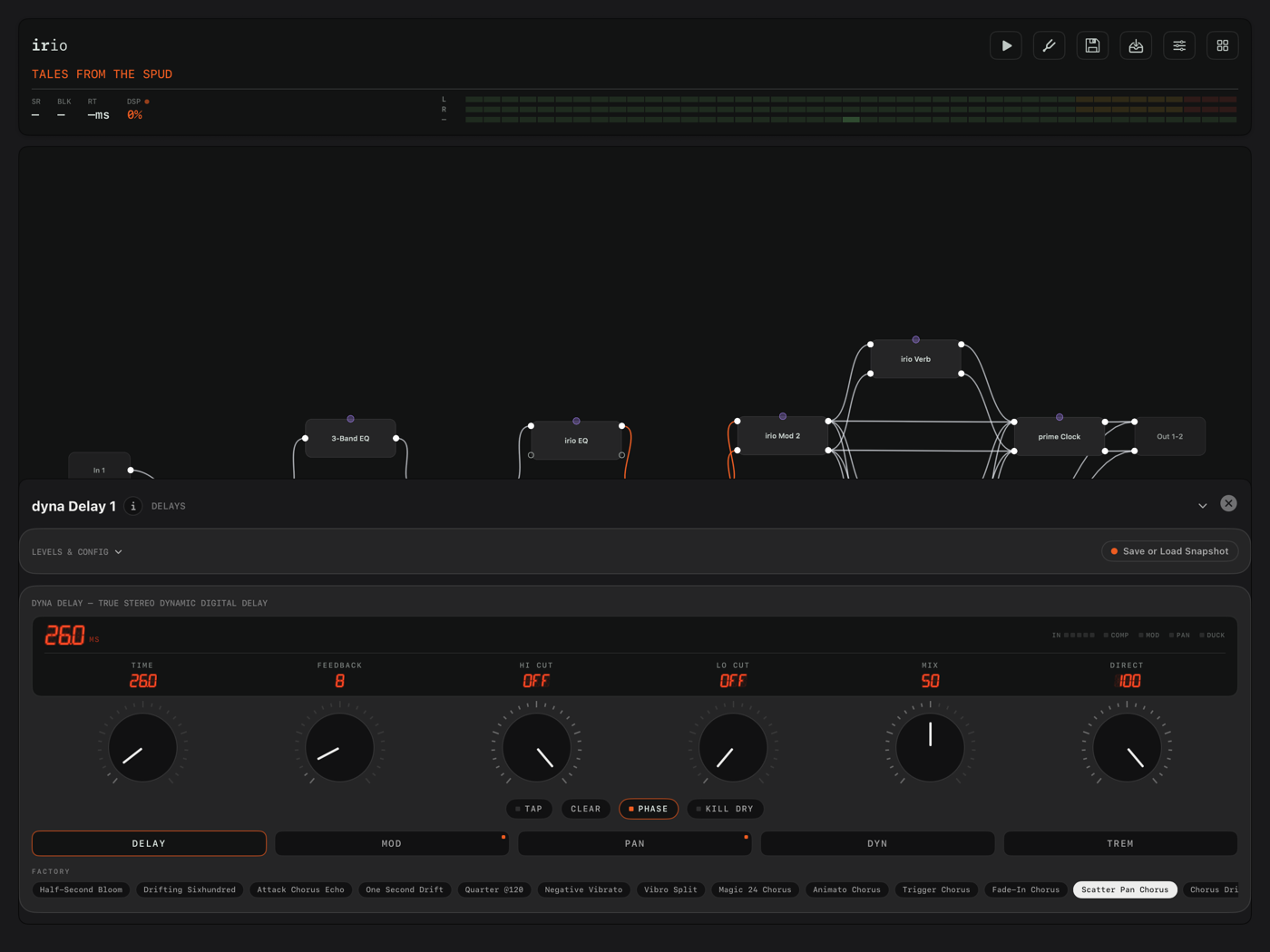Enable the KILL DRY toggle

point(725,809)
